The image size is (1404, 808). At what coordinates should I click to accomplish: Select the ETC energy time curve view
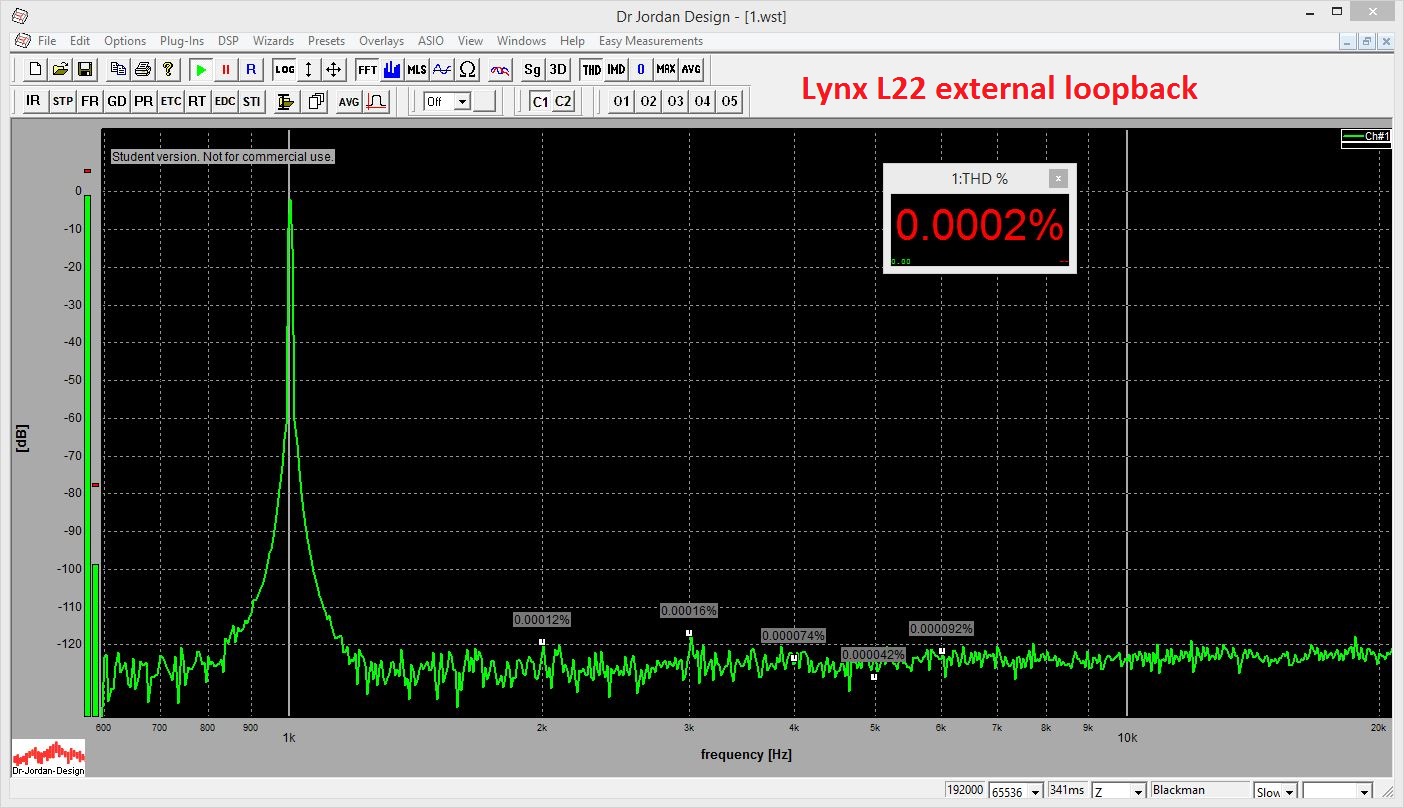[171, 101]
